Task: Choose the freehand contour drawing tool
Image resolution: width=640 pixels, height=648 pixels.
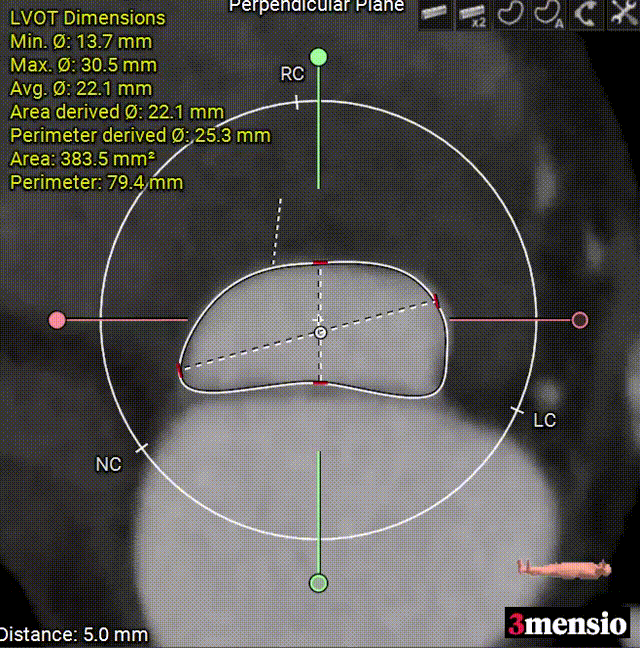Action: 509,12
